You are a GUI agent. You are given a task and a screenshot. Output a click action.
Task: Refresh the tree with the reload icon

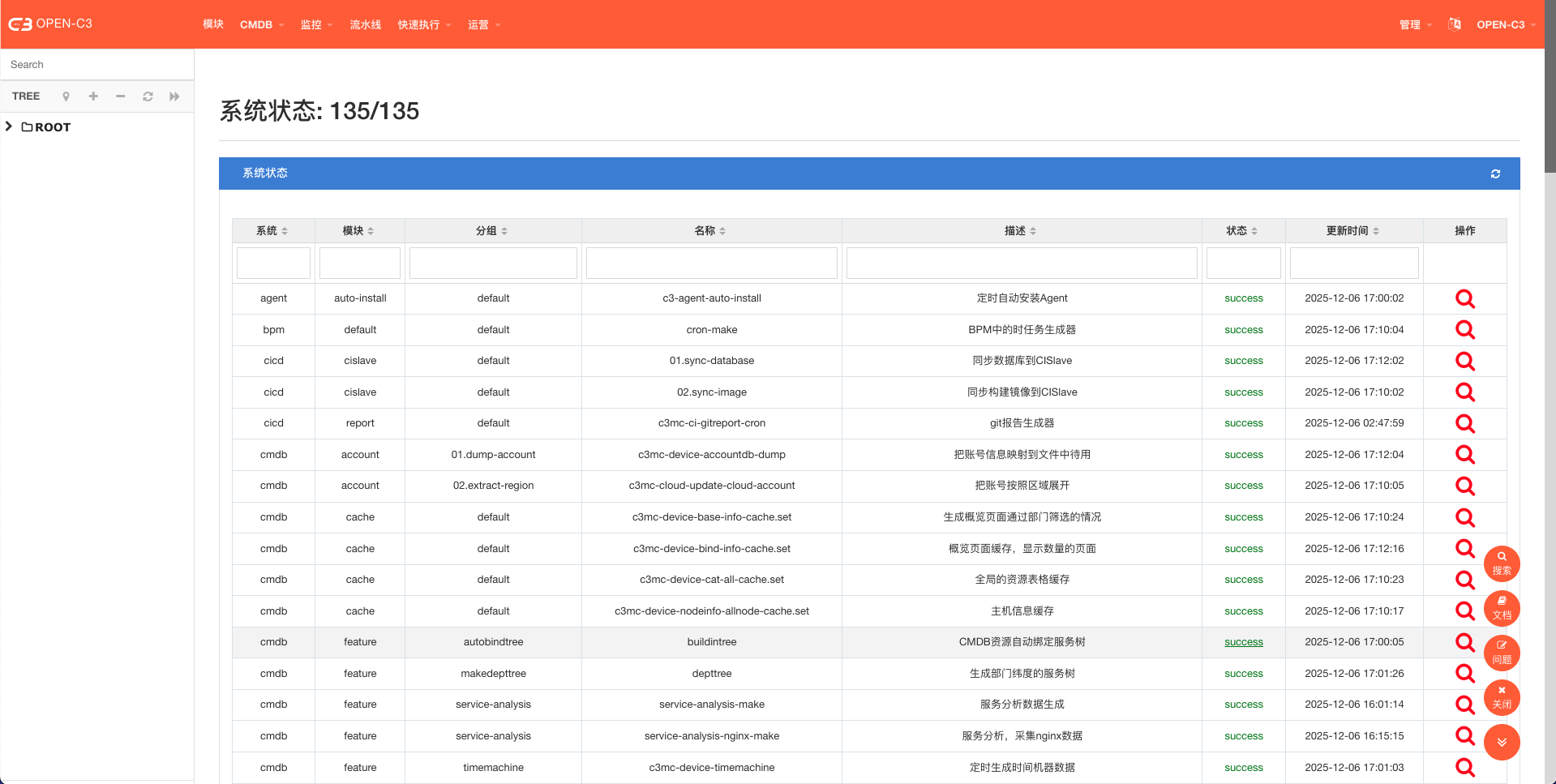click(x=148, y=96)
